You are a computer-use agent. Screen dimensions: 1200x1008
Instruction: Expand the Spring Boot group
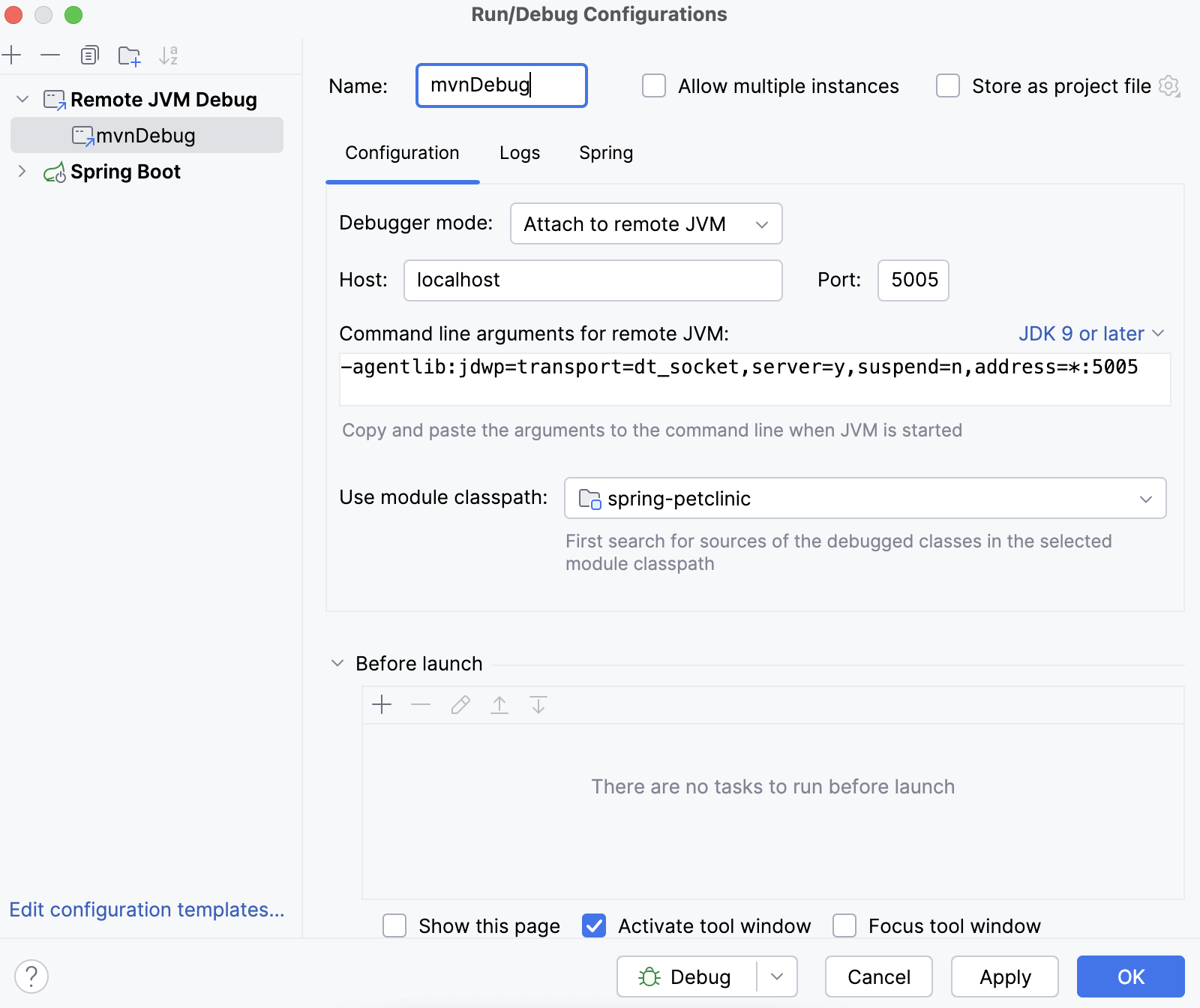tap(22, 171)
